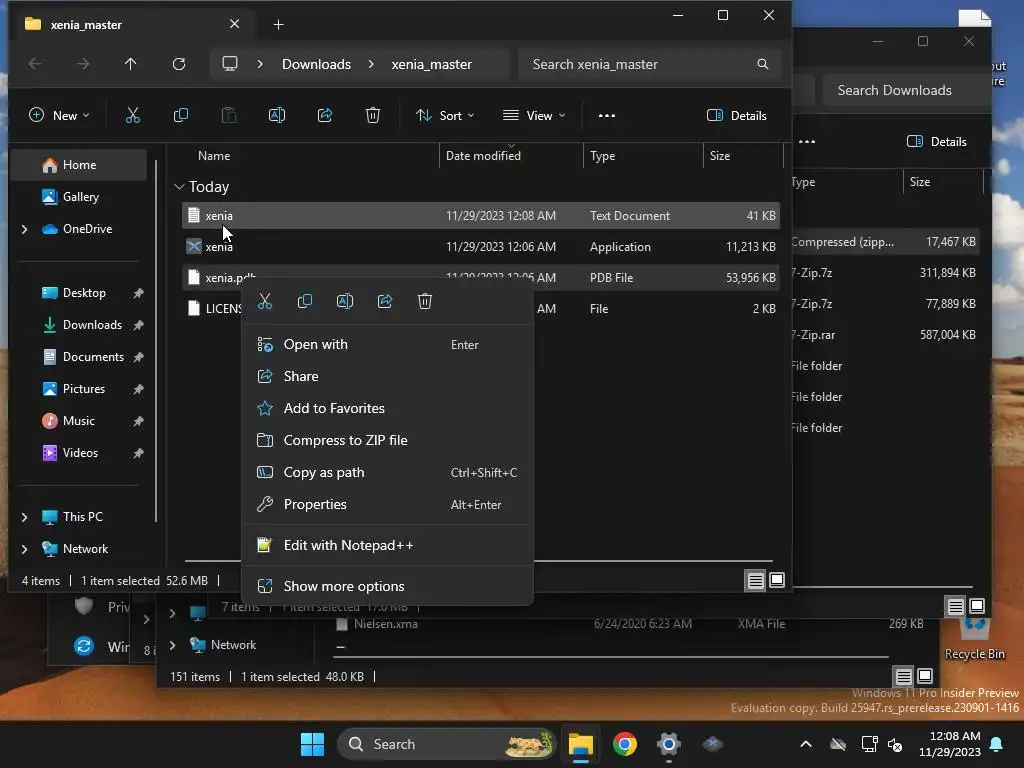This screenshot has width=1024, height=768.
Task: Click Delete trash icon in context menu
Action: 424,301
